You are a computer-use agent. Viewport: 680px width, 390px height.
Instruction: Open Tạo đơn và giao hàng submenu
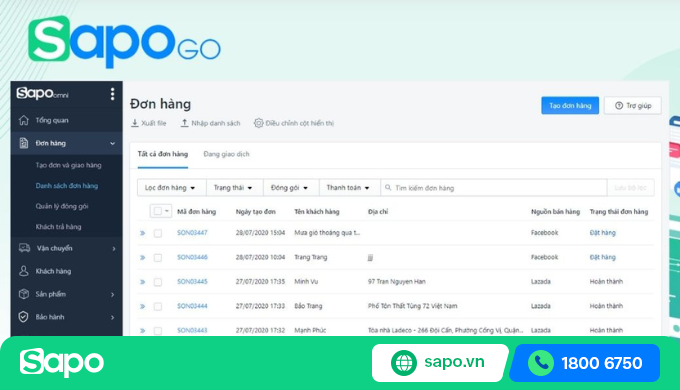click(x=69, y=165)
